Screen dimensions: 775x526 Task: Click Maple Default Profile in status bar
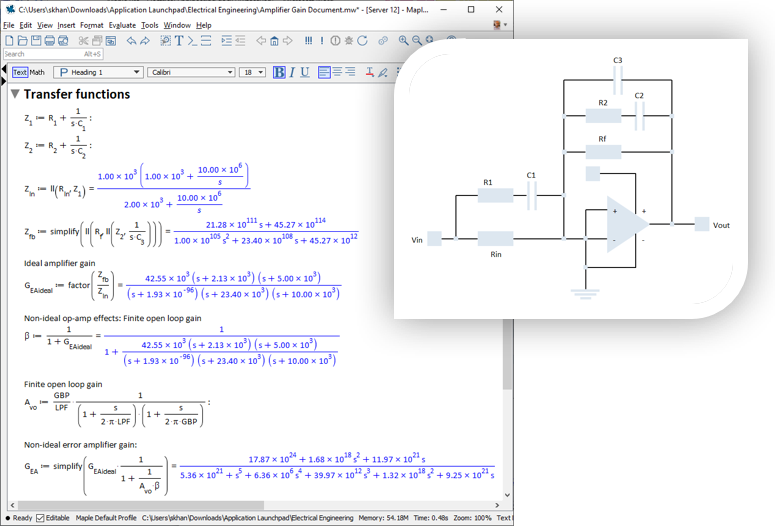[107, 518]
